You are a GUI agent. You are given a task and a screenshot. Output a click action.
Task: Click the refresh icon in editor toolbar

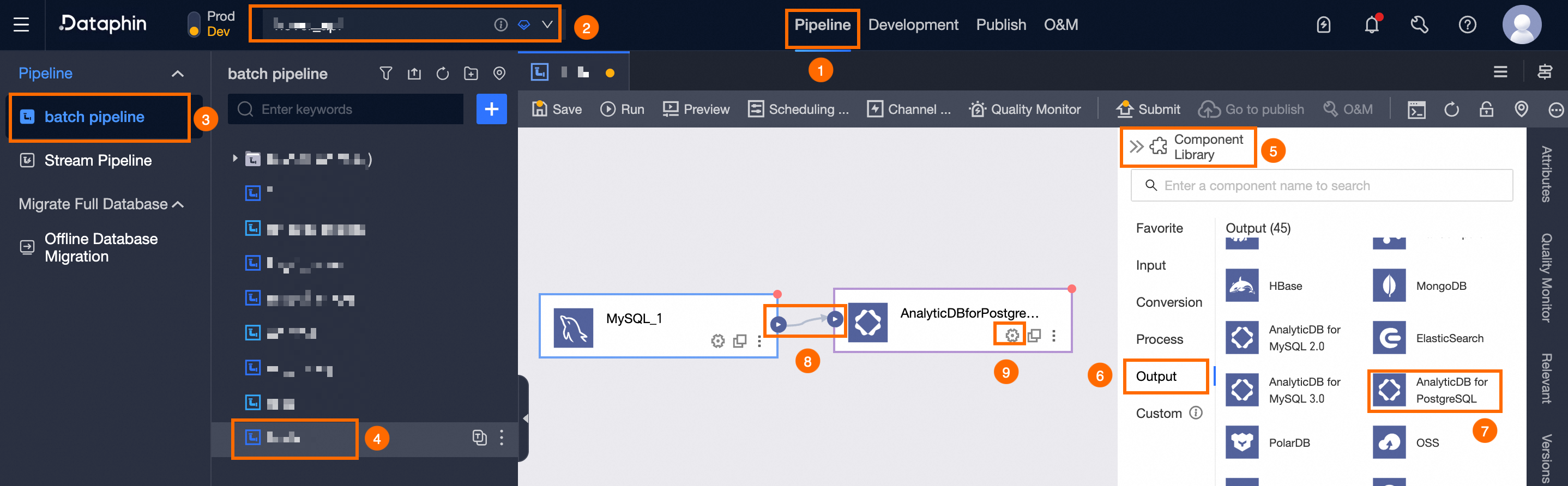pyautogui.click(x=1451, y=110)
